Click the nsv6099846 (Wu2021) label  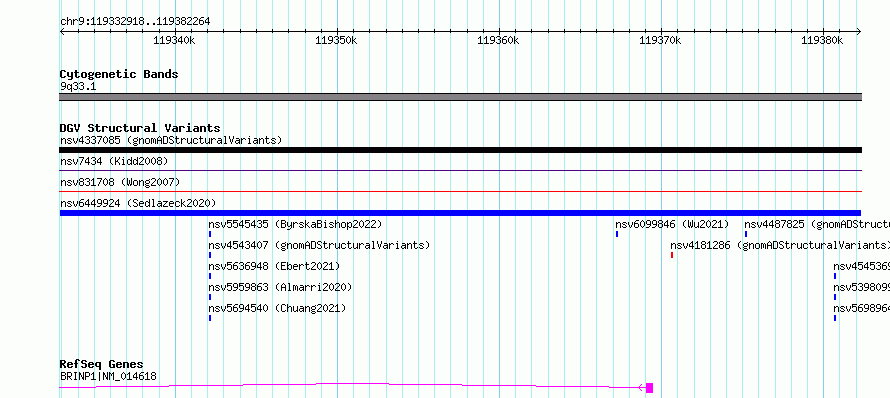[x=672, y=224]
